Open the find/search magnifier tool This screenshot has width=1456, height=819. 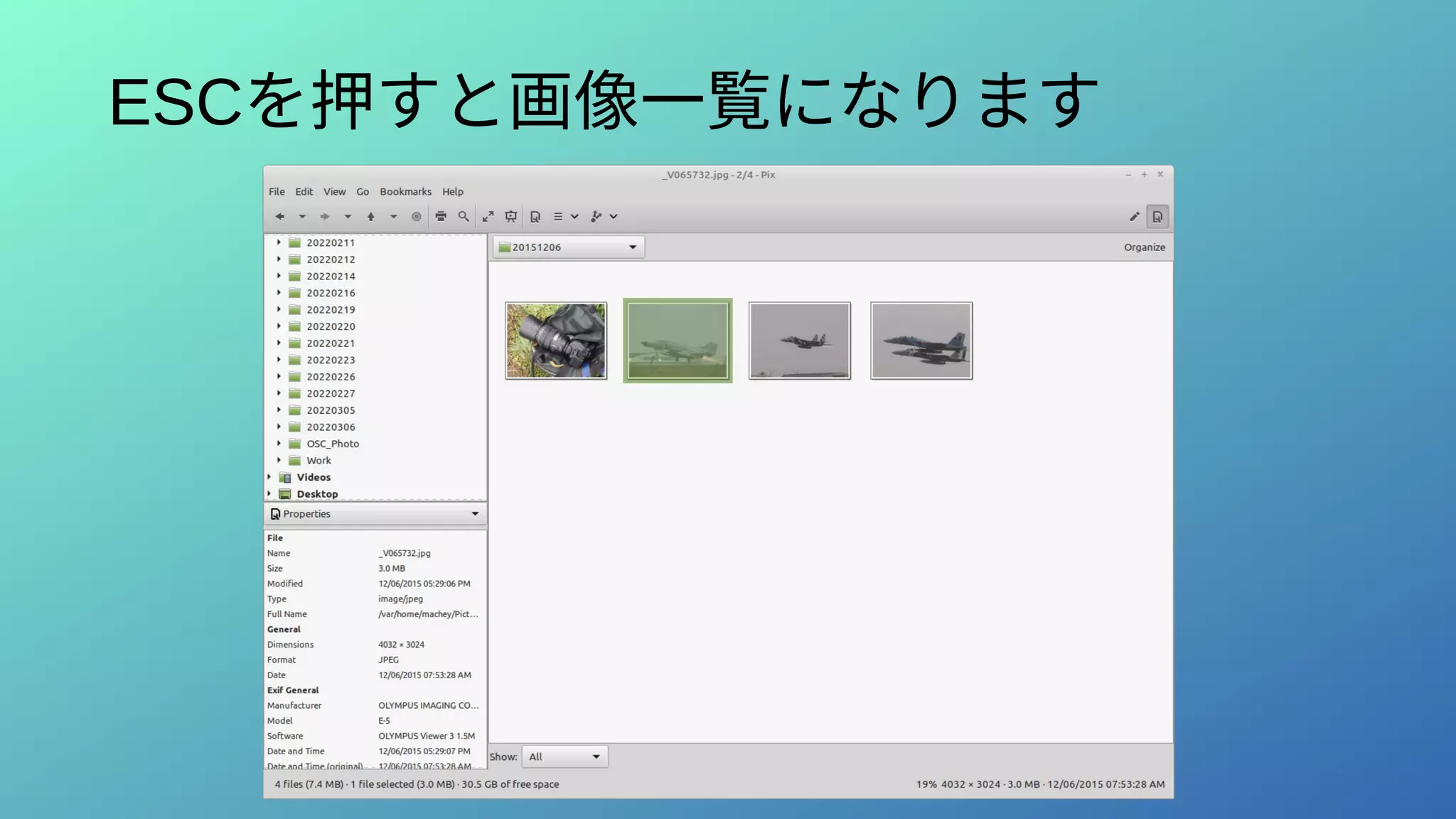(464, 217)
